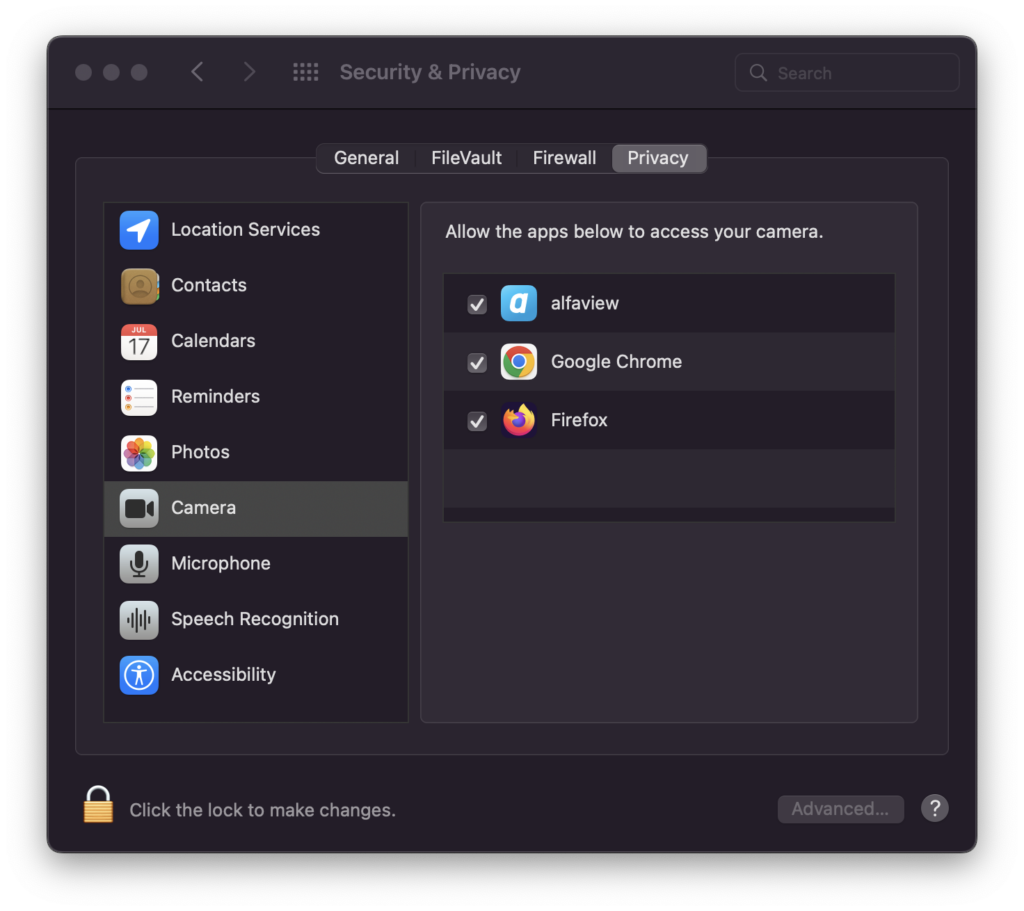Toggle the Firefox camera access checkbox
1024x911 pixels.
(476, 421)
